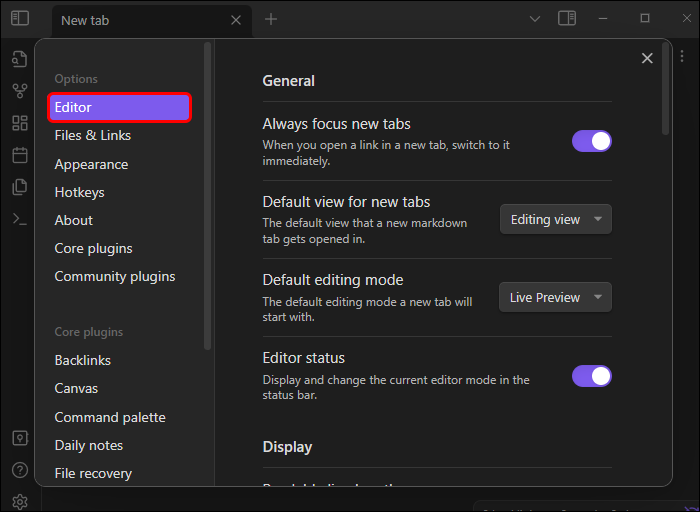Toggle the right sidebar icon
Image resolution: width=700 pixels, height=512 pixels.
(567, 18)
